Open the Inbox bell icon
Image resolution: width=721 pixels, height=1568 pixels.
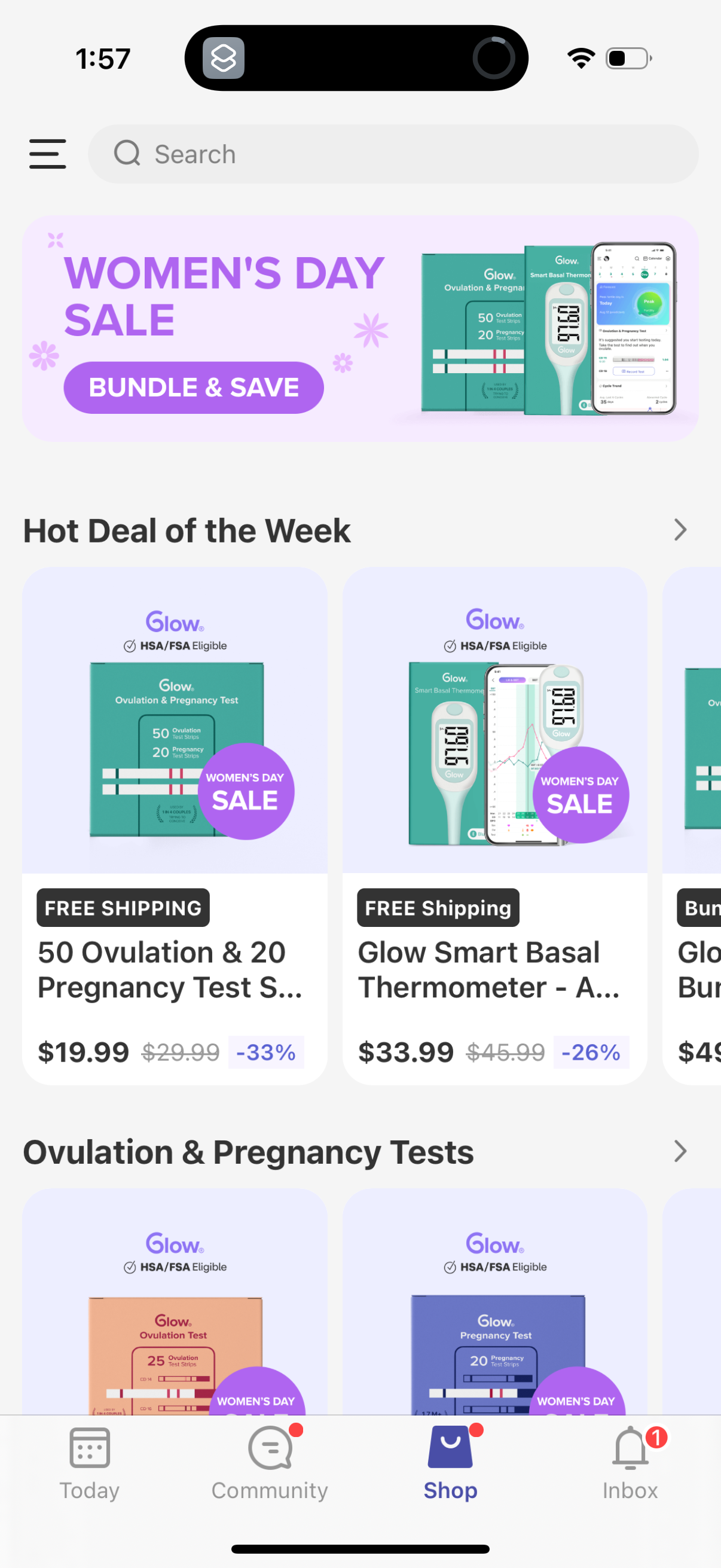point(630,1448)
